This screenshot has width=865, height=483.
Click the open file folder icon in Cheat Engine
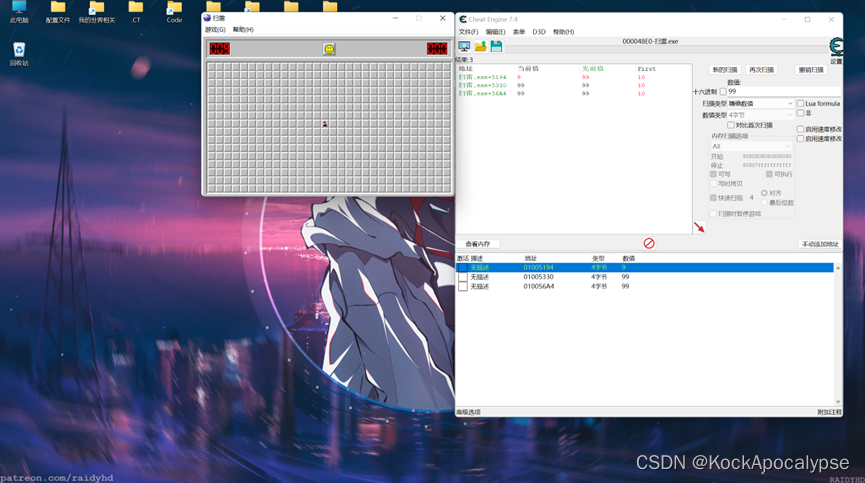coord(480,46)
